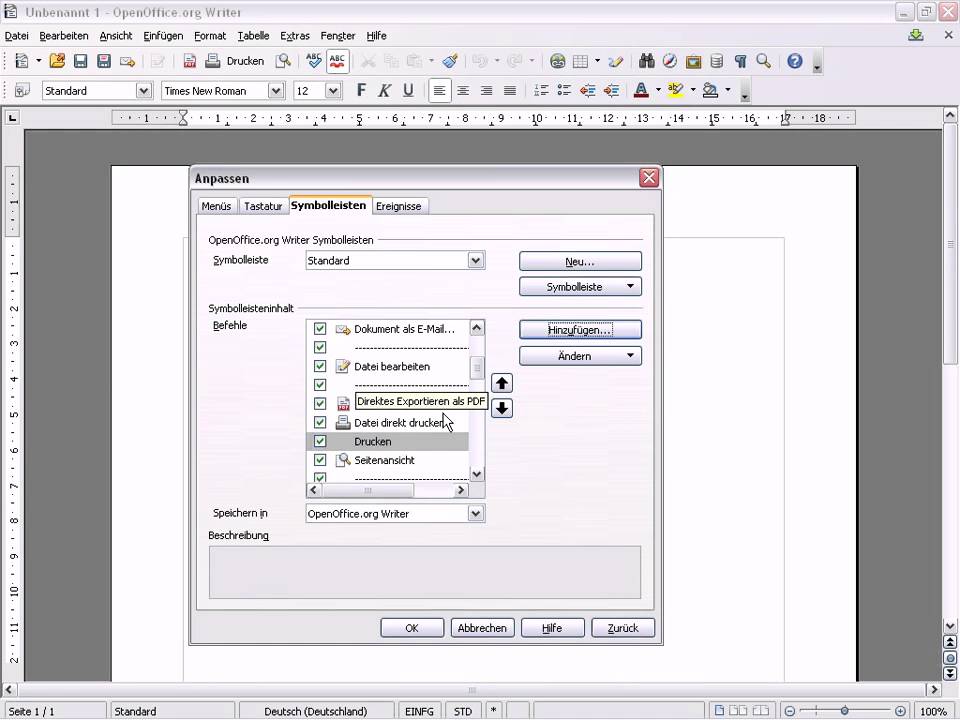Uncheck the Dokument als E-Mail checkbox
Image resolution: width=960 pixels, height=720 pixels.
coord(320,329)
